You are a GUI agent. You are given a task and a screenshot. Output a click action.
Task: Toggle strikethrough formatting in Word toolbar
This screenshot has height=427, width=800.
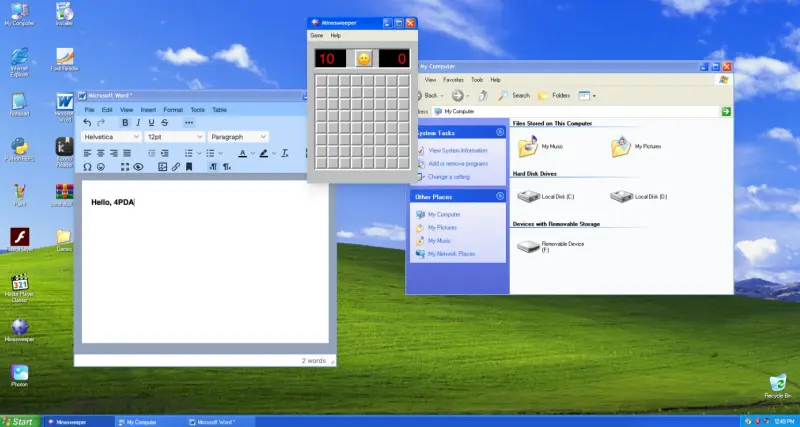(164, 123)
